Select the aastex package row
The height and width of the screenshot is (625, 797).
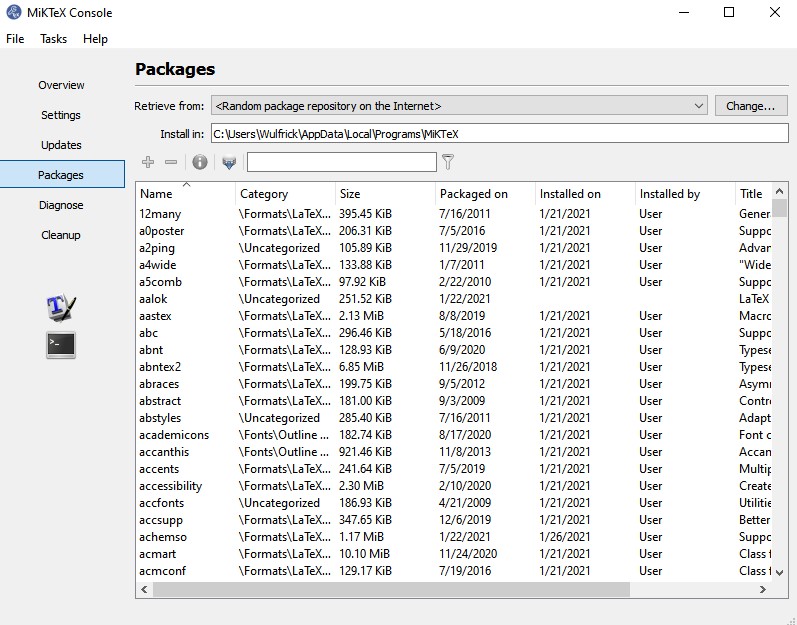point(453,316)
